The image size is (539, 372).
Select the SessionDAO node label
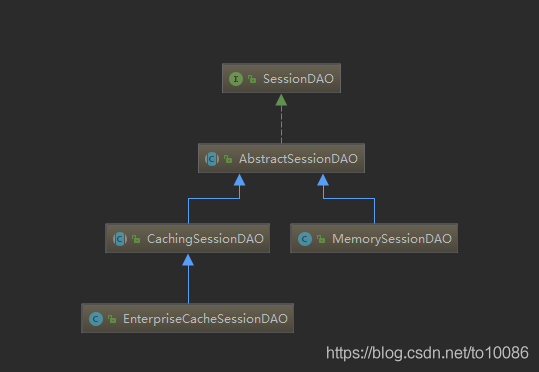(298, 79)
